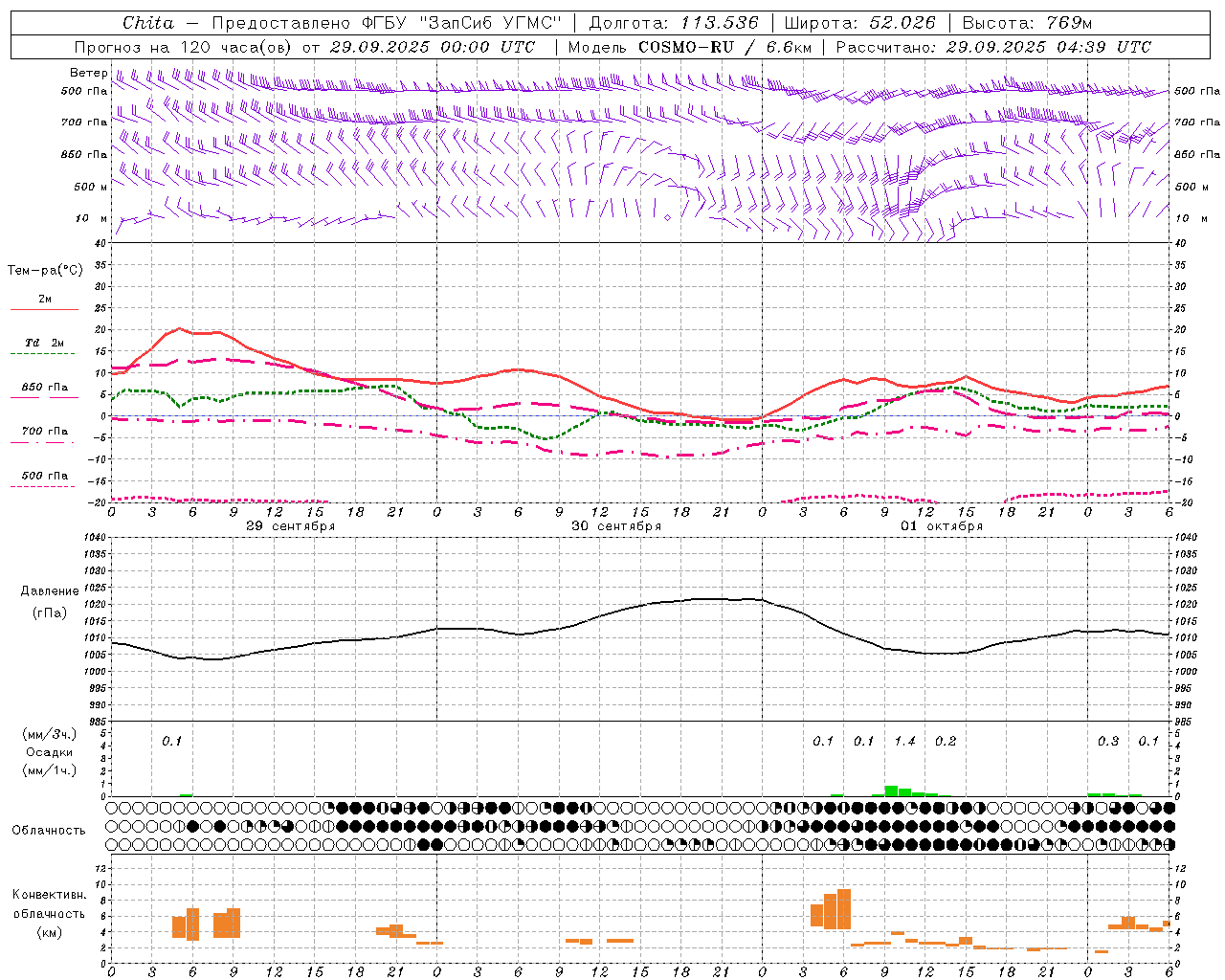
Task: Click the "Chita" station title
Action: point(148,23)
